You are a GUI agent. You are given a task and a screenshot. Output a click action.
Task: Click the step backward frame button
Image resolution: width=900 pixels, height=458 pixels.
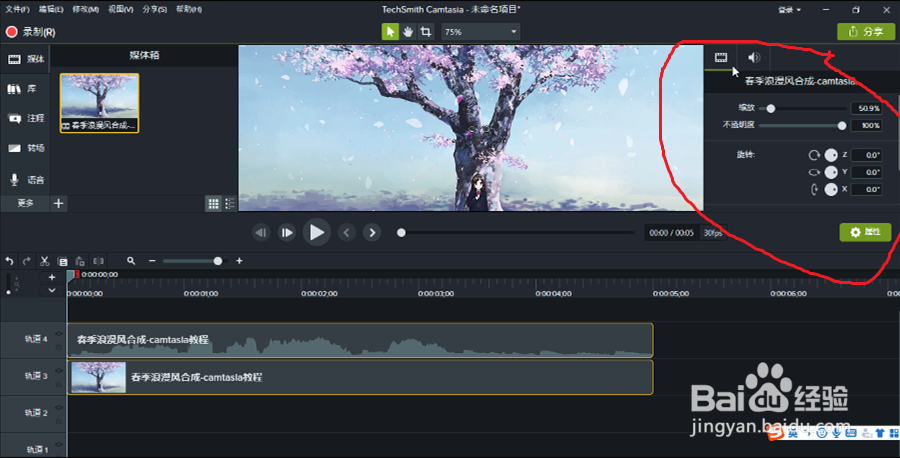(261, 232)
